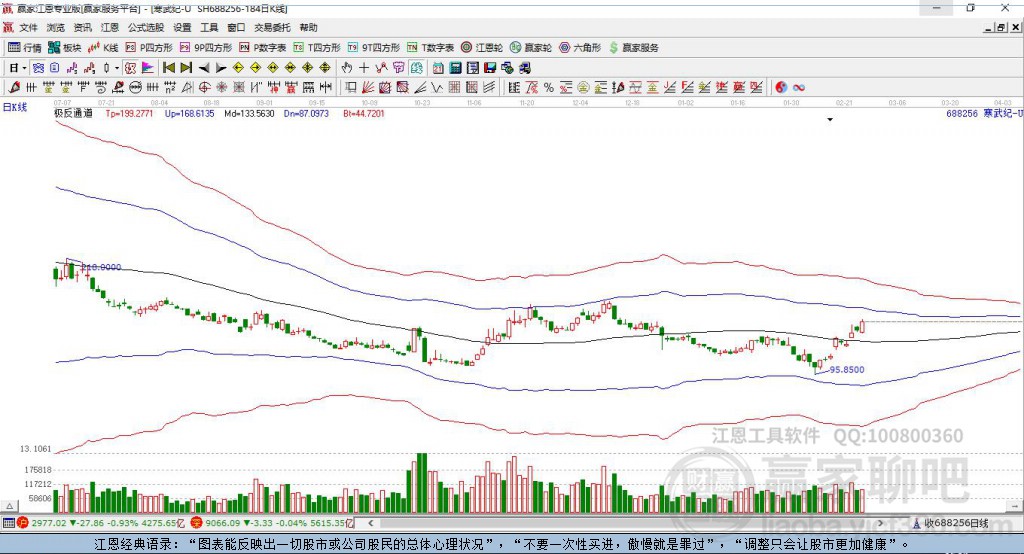Select the circled target crosshair tool
The width and height of the screenshot is (1024, 554).
[204, 87]
